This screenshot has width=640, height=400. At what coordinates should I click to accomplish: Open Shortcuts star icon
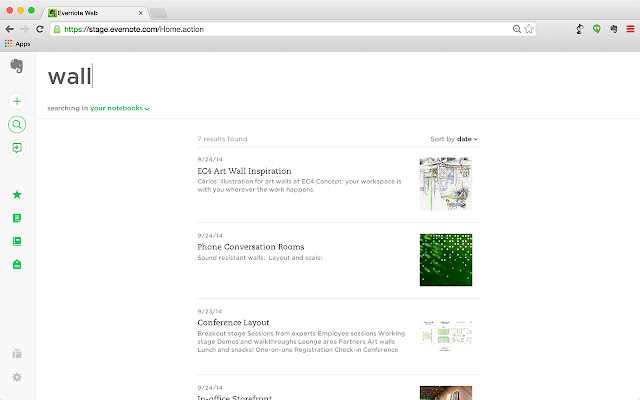point(17,195)
